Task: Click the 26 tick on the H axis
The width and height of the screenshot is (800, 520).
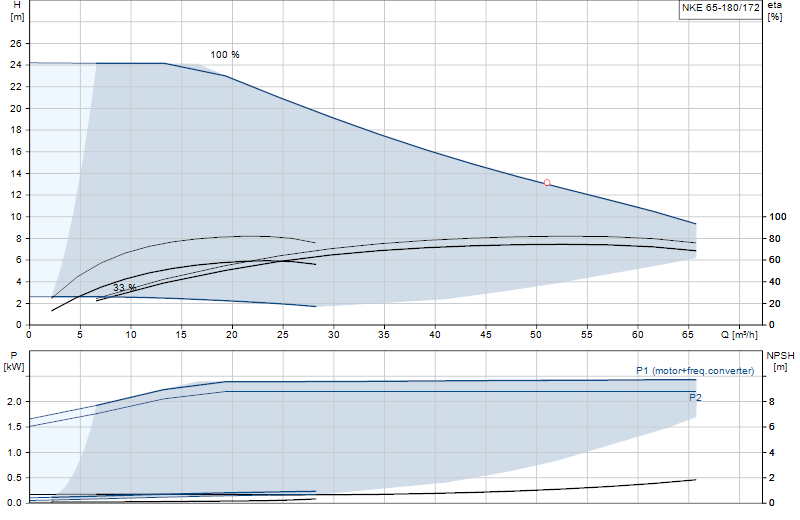Action: point(16,44)
